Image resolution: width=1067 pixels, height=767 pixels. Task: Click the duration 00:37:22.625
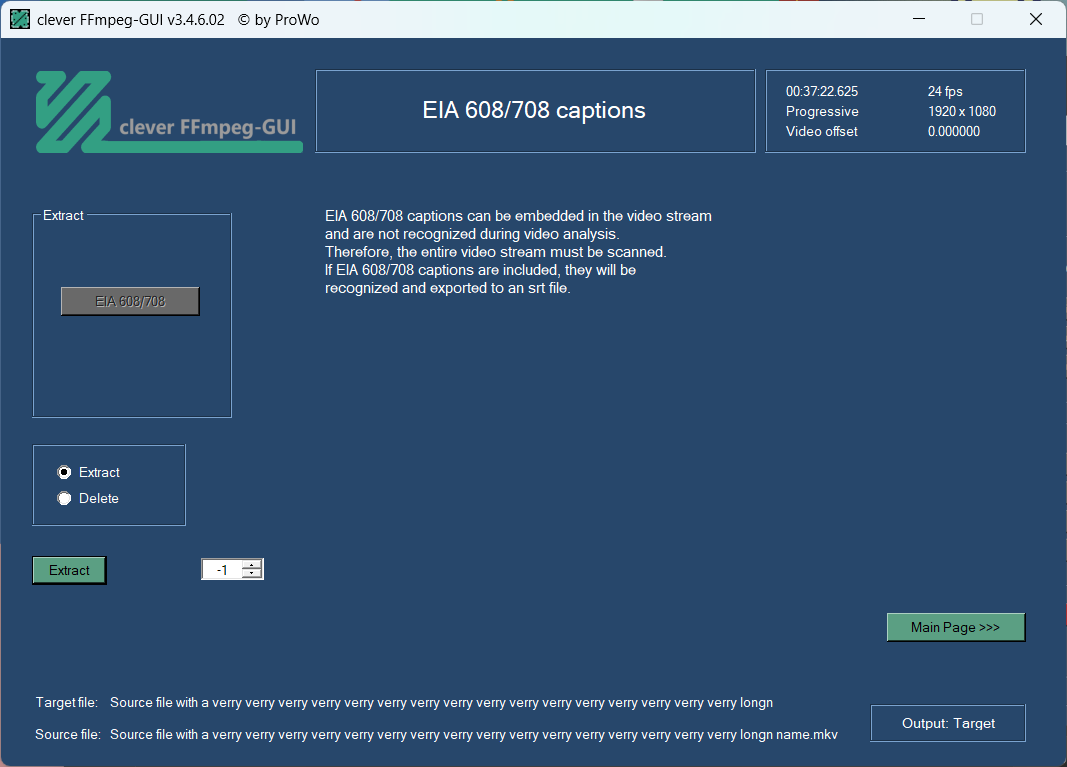pyautogui.click(x=821, y=91)
